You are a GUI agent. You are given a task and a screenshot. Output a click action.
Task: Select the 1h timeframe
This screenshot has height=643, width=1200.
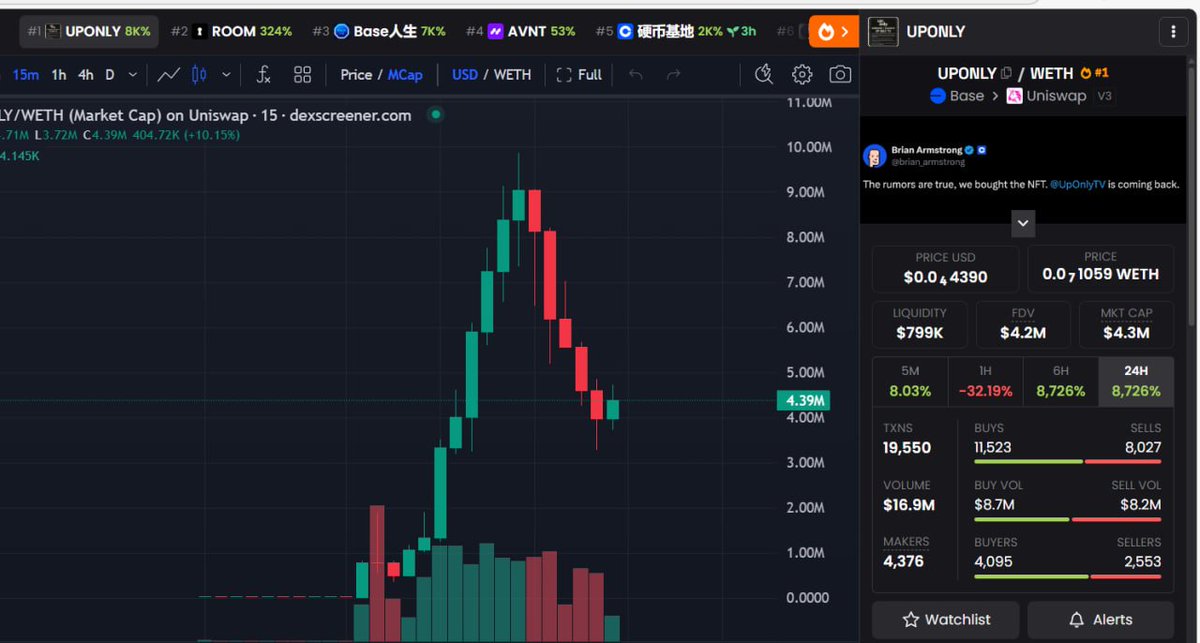pos(59,74)
